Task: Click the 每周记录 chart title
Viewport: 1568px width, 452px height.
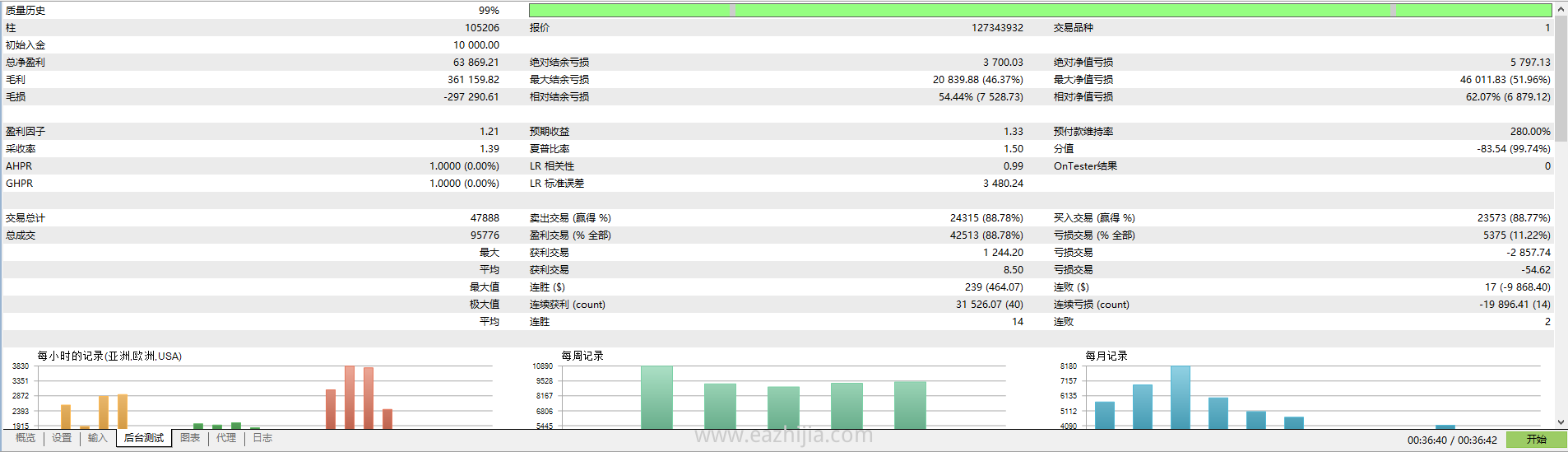Action: [582, 356]
